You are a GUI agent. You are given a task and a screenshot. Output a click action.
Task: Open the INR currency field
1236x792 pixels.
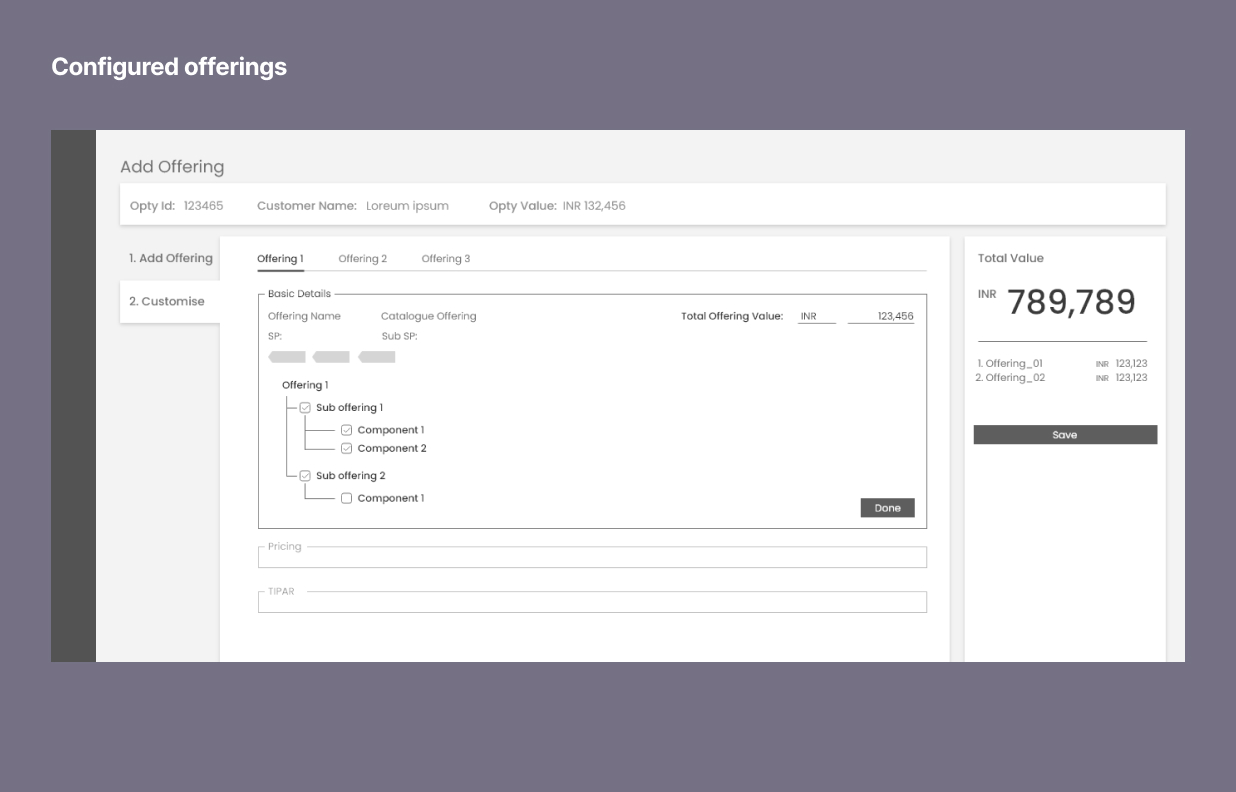[x=816, y=317]
